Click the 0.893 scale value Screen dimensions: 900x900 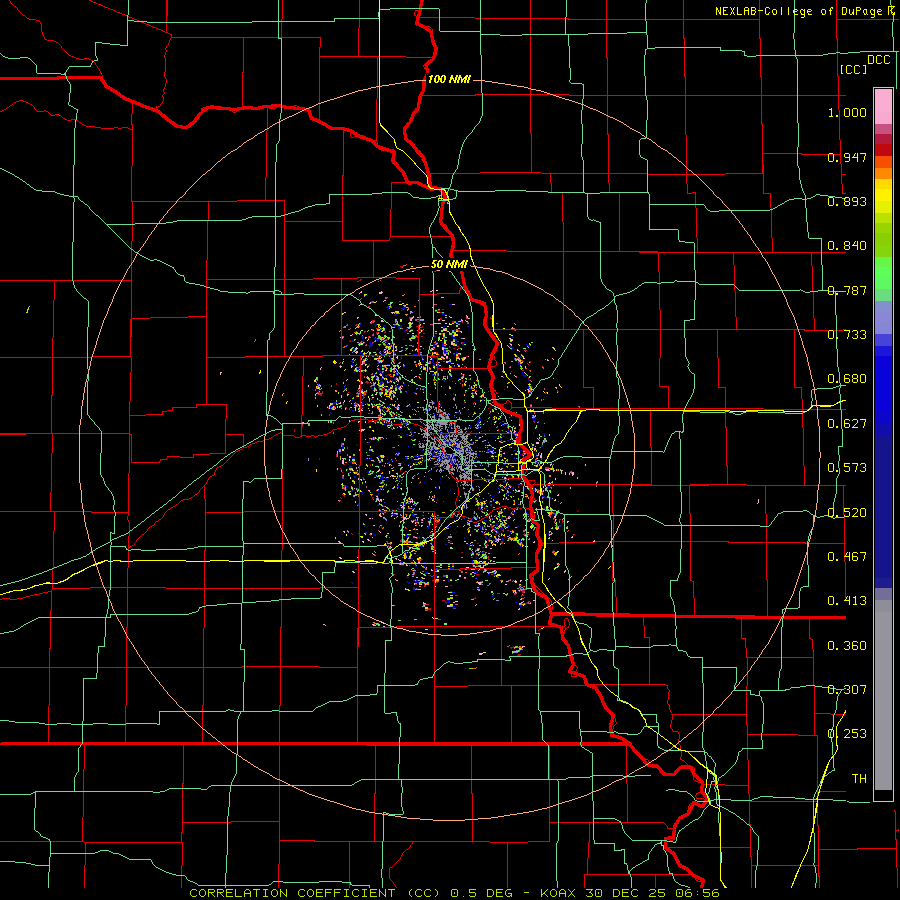[x=847, y=201]
